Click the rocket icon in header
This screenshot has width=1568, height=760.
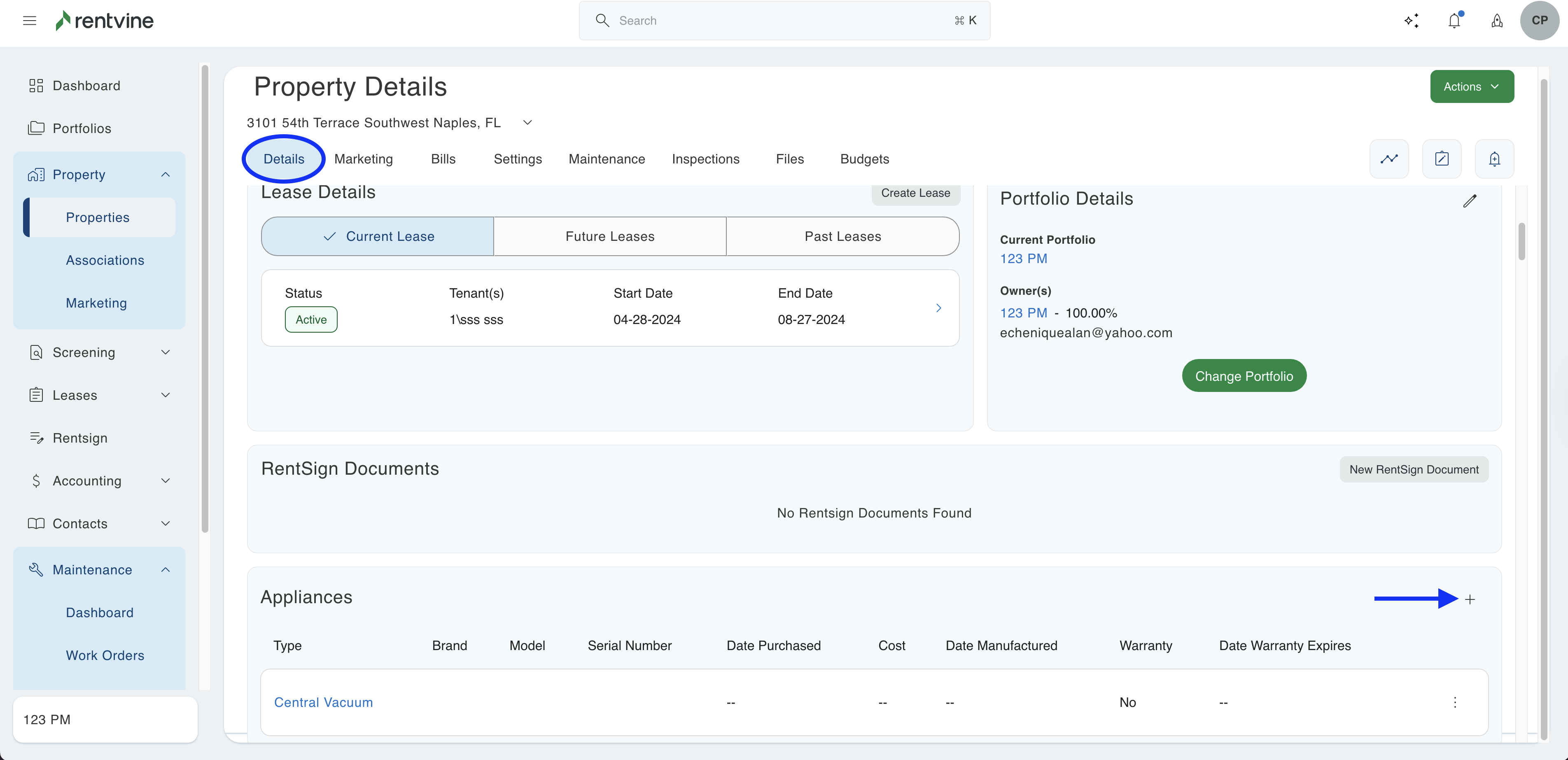(1497, 21)
